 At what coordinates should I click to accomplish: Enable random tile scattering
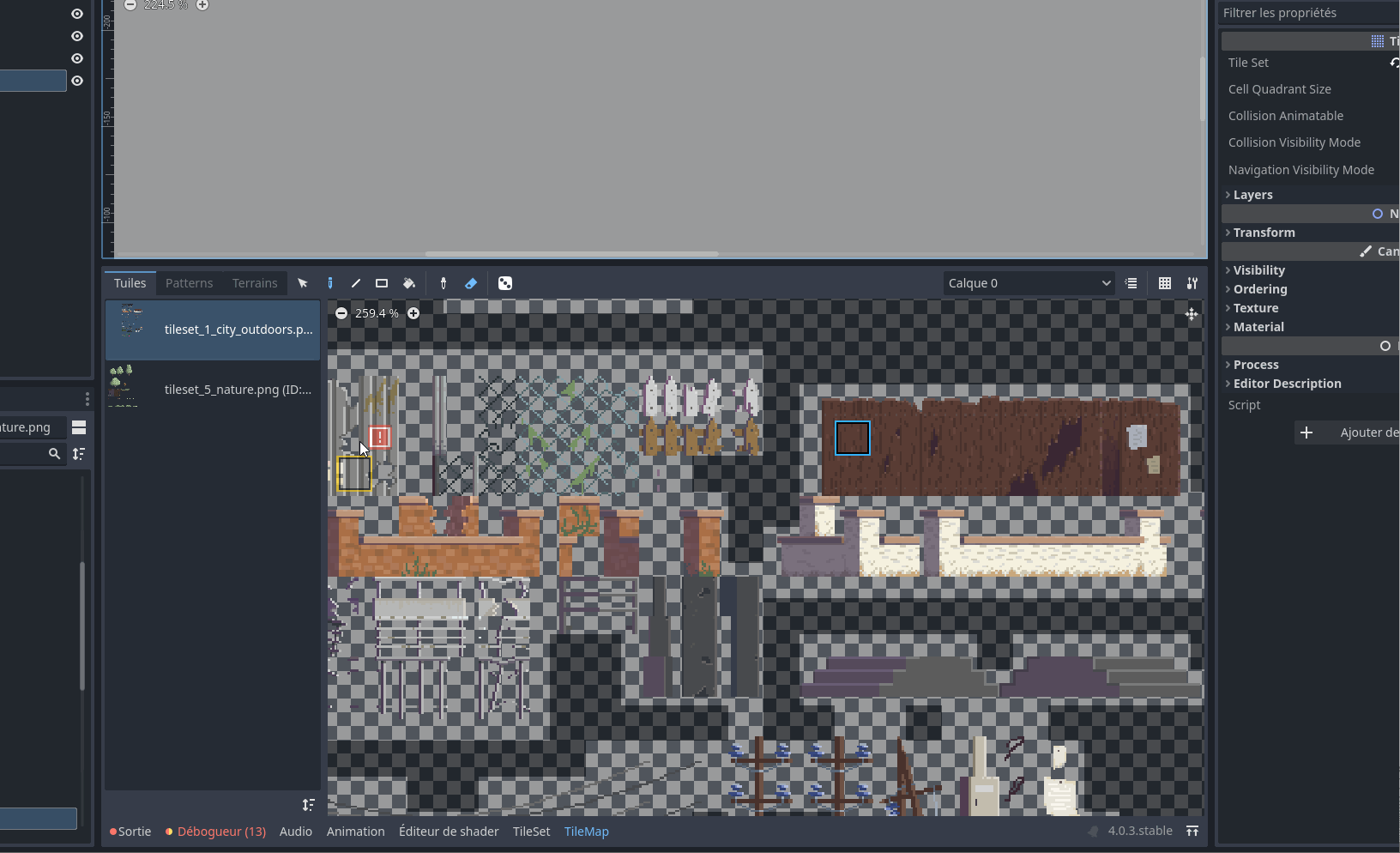pyautogui.click(x=505, y=283)
